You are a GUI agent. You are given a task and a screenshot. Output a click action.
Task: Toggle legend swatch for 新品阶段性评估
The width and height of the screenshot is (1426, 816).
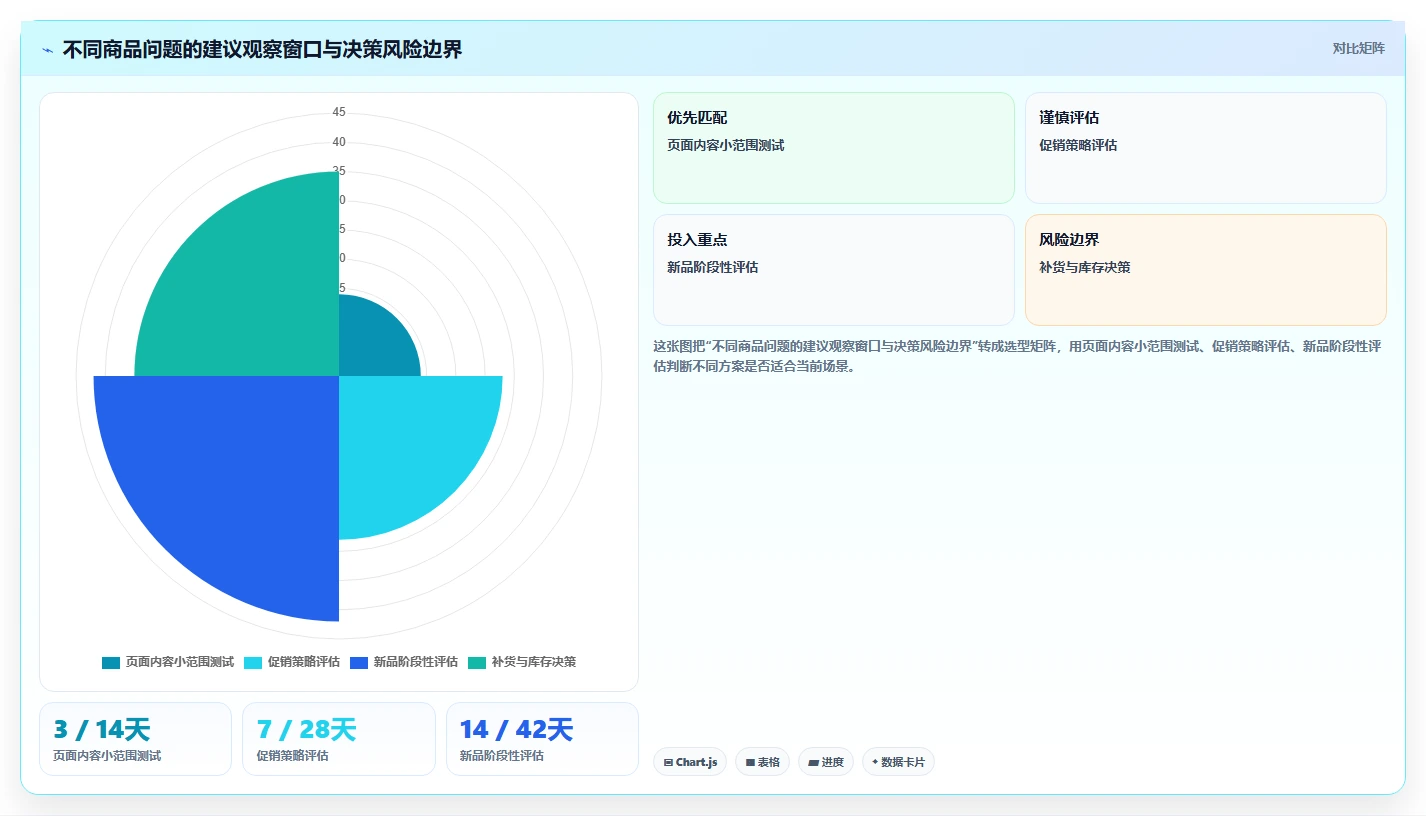coord(358,662)
